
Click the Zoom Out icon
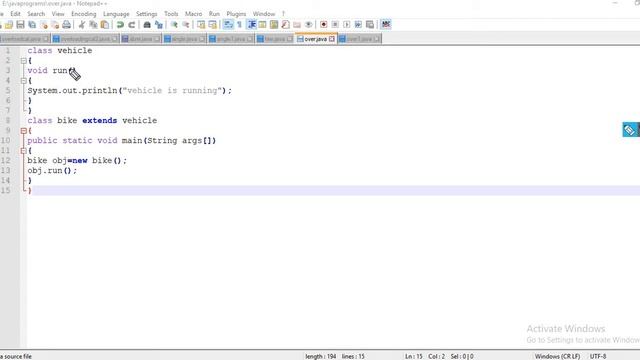pos(185,25)
